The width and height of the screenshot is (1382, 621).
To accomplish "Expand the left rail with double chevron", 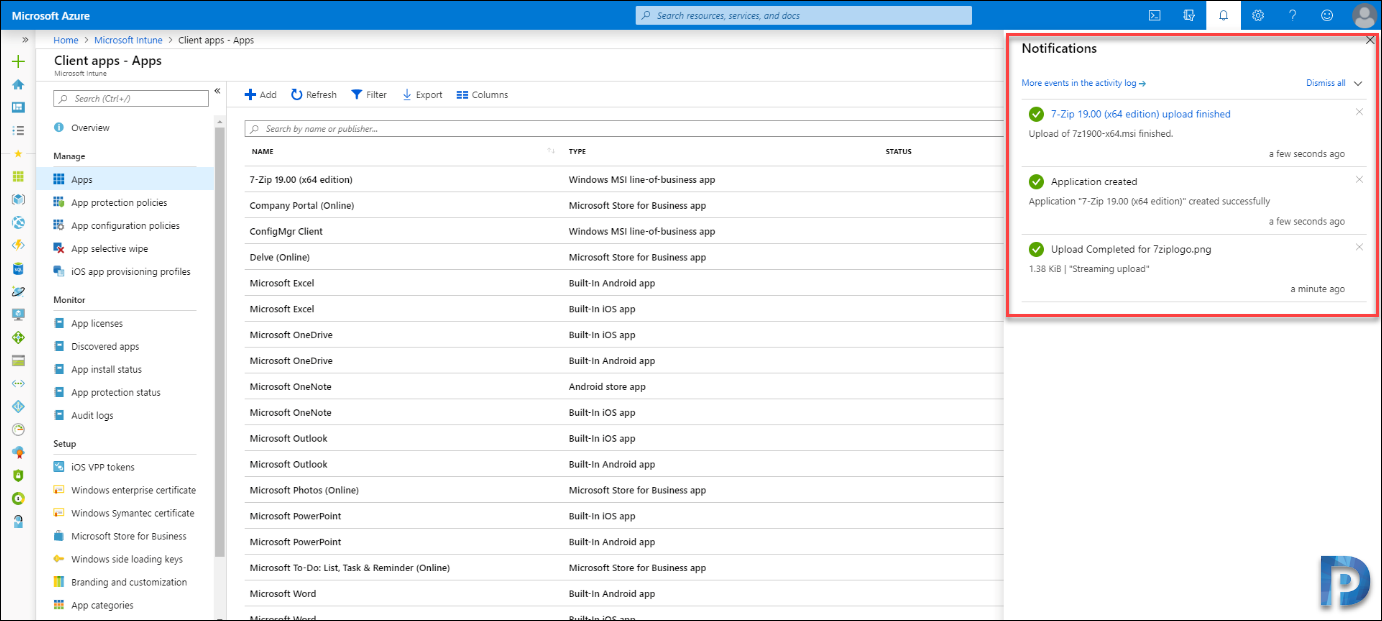I will click(x=25, y=39).
